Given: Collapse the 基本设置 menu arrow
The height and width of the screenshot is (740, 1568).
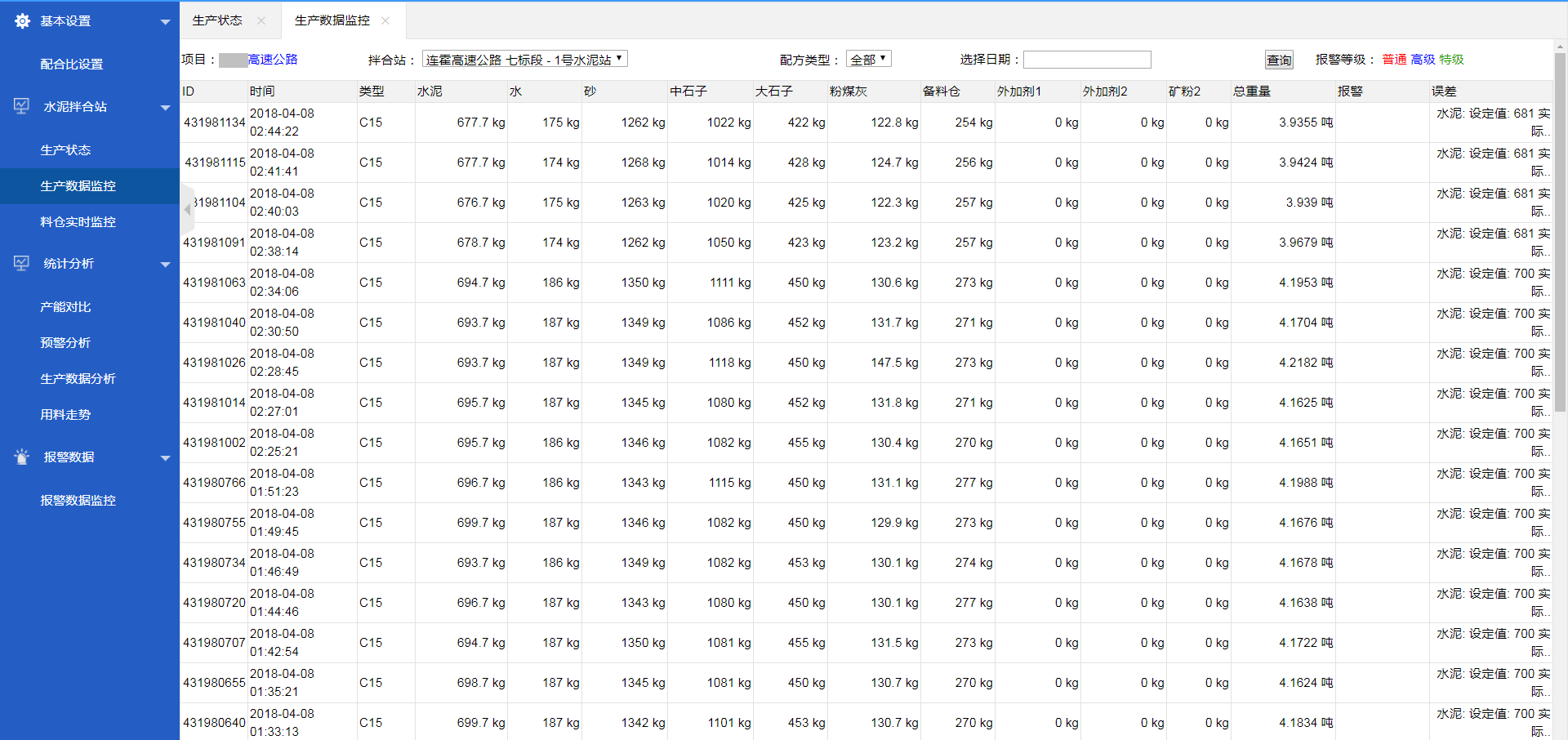Looking at the screenshot, I should coord(165,22).
